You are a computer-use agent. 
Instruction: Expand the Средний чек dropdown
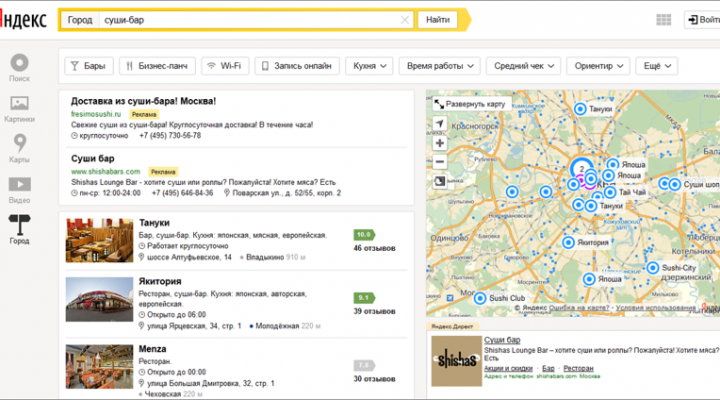pyautogui.click(x=524, y=66)
